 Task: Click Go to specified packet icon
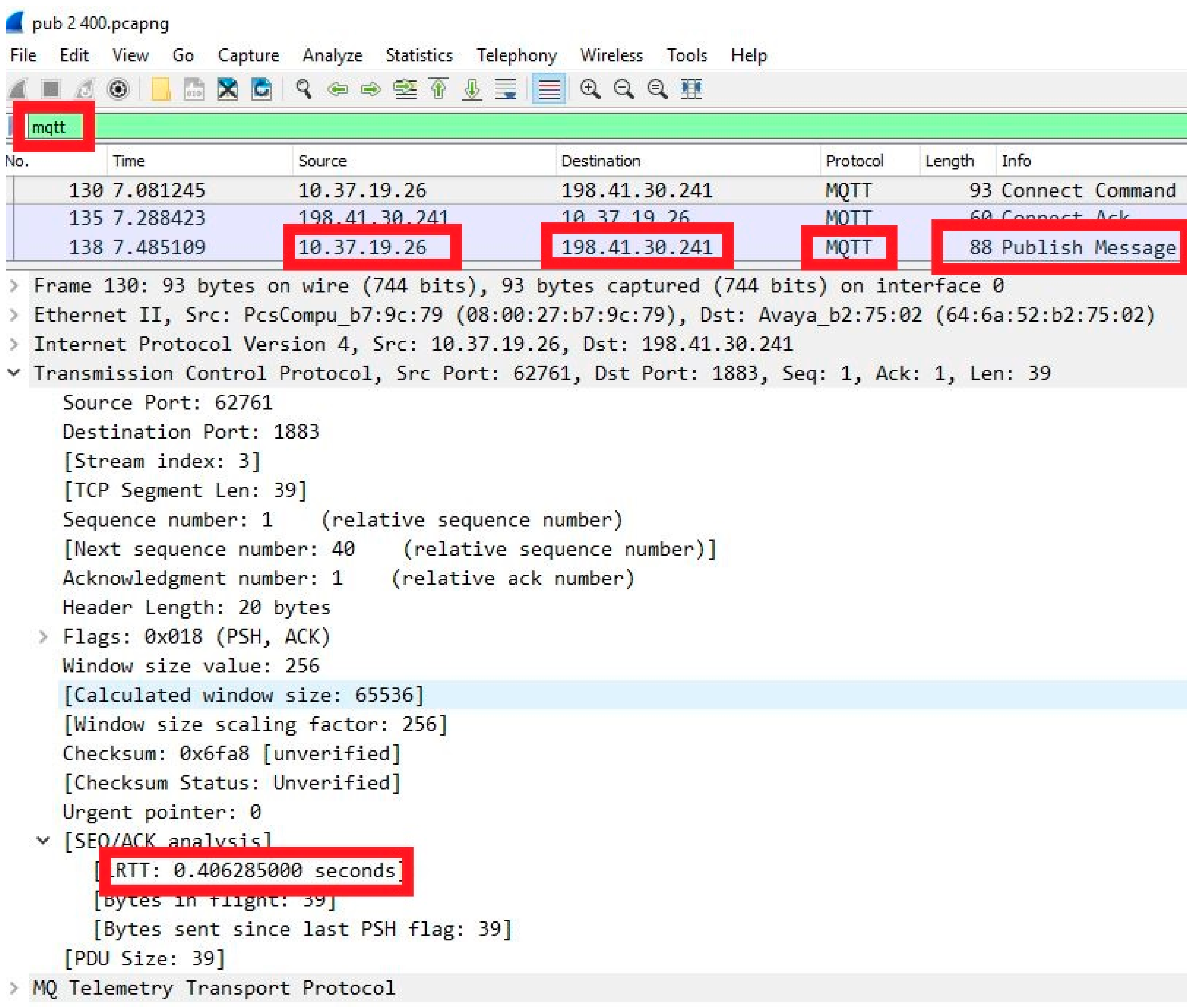405,89
